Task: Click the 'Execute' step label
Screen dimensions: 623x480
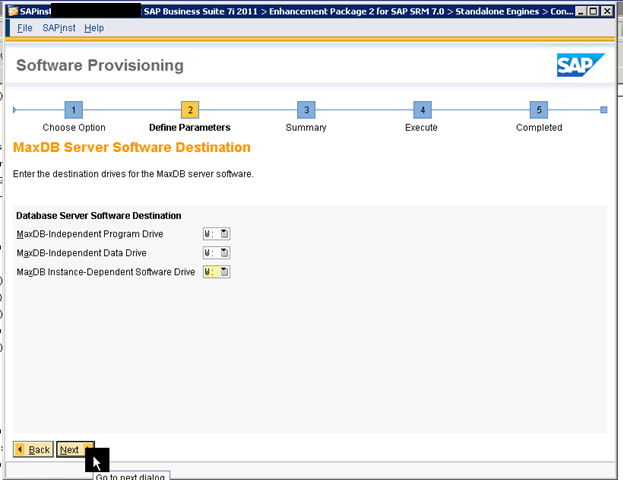Action: point(421,128)
